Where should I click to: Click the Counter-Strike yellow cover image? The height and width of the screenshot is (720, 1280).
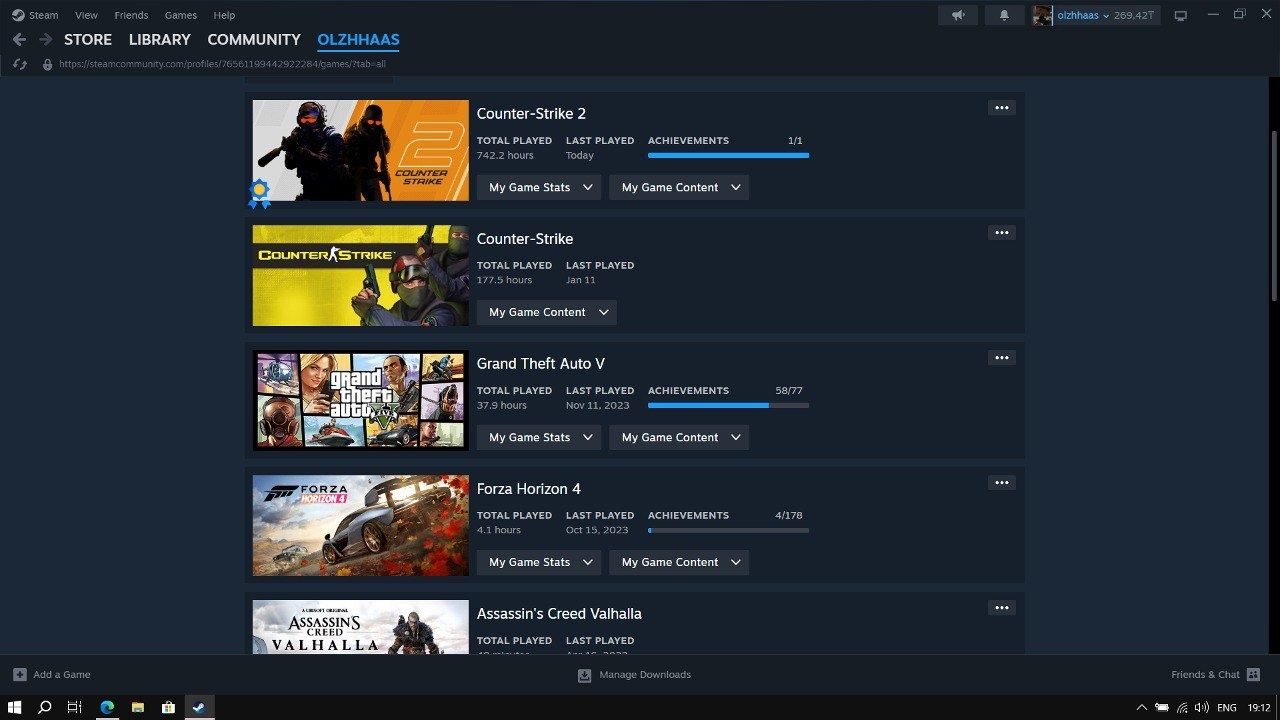[360, 275]
